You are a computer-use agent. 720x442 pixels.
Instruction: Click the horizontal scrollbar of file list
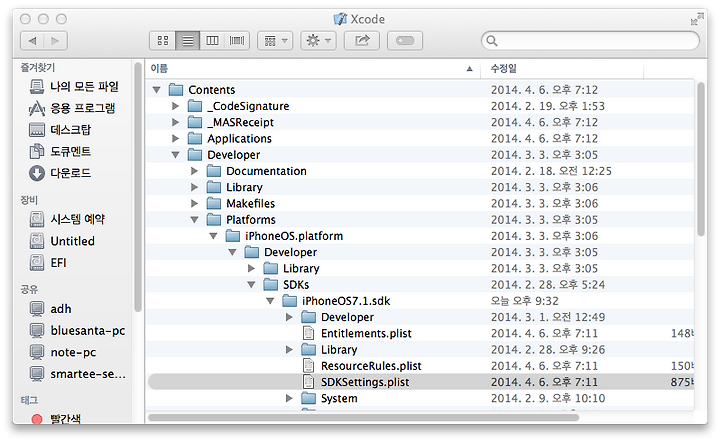363,417
